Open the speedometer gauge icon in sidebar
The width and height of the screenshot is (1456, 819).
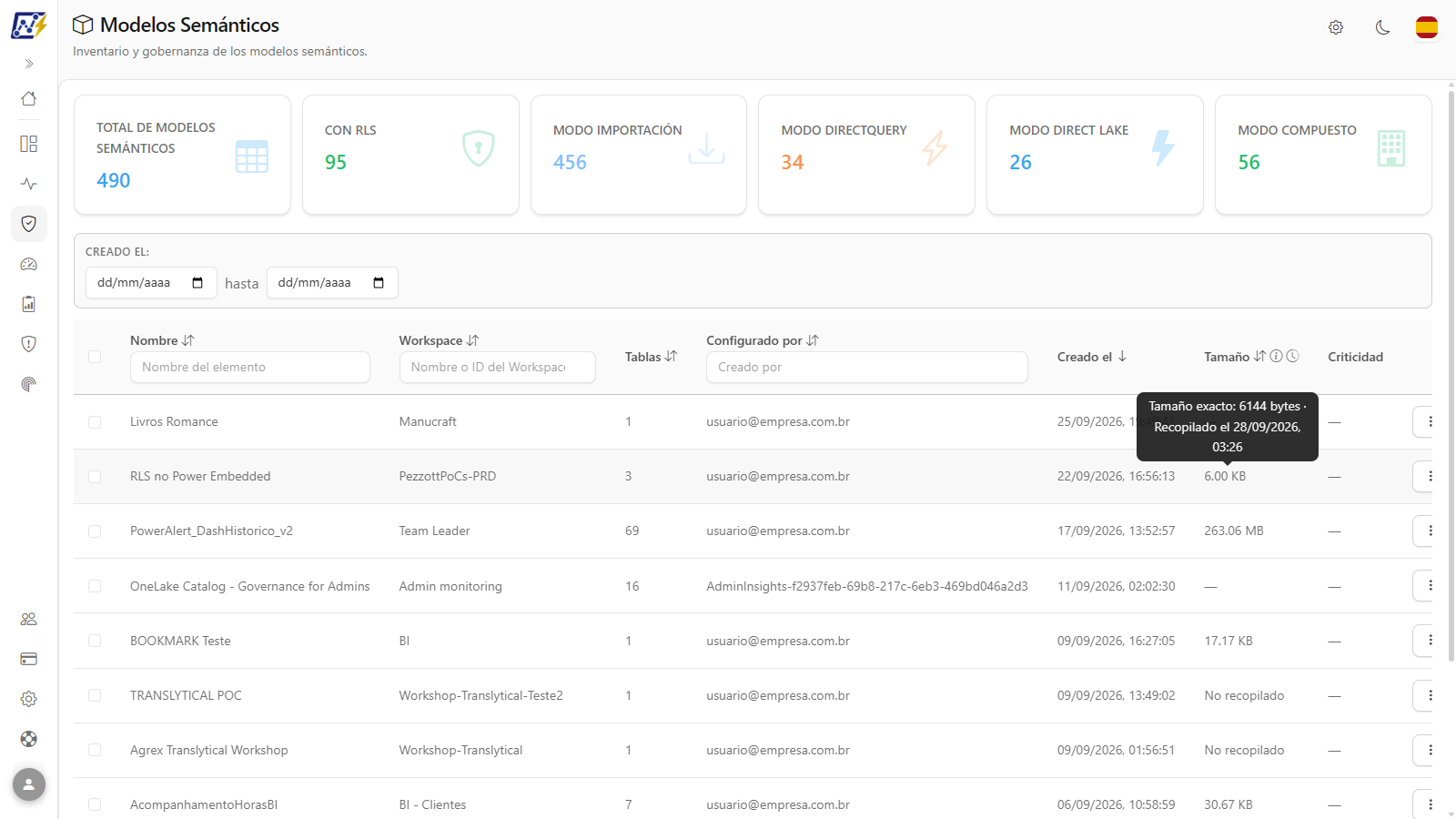click(29, 264)
